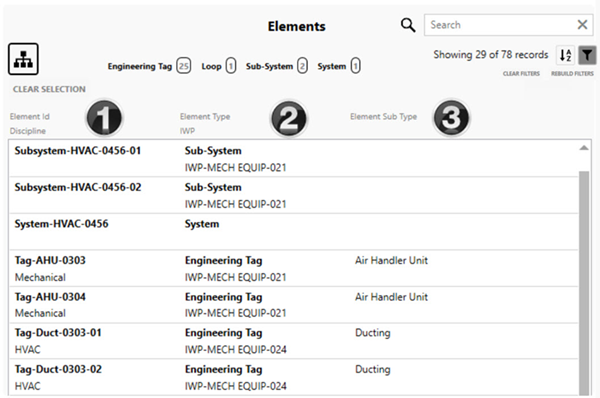
Task: Select the Tag-AHU-0303 element row
Action: (293, 268)
